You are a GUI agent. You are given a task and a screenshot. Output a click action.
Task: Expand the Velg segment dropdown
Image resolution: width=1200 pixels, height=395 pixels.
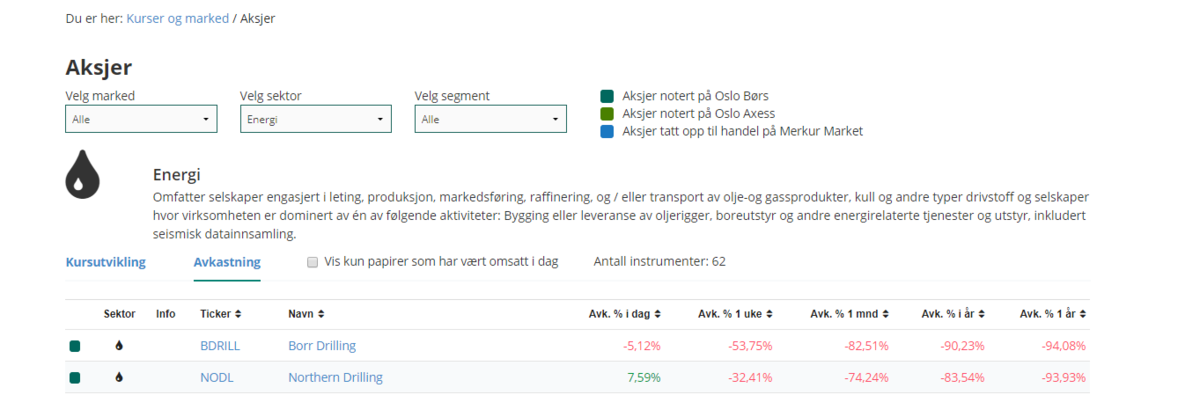click(x=490, y=119)
